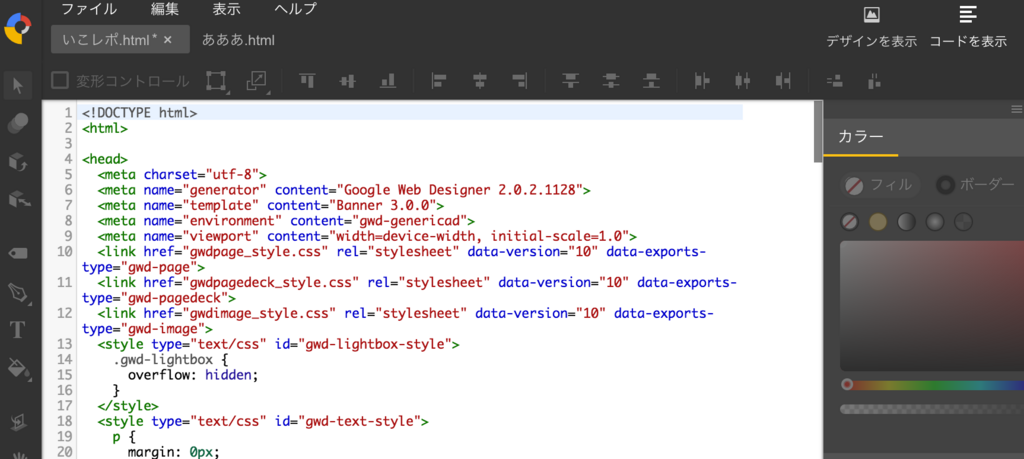Open the ヘルプ menu
Image resolution: width=1024 pixels, height=459 pixels.
296,8
